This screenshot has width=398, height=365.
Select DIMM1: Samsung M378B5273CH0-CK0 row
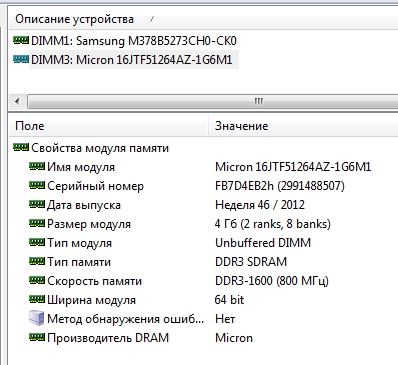pos(134,41)
